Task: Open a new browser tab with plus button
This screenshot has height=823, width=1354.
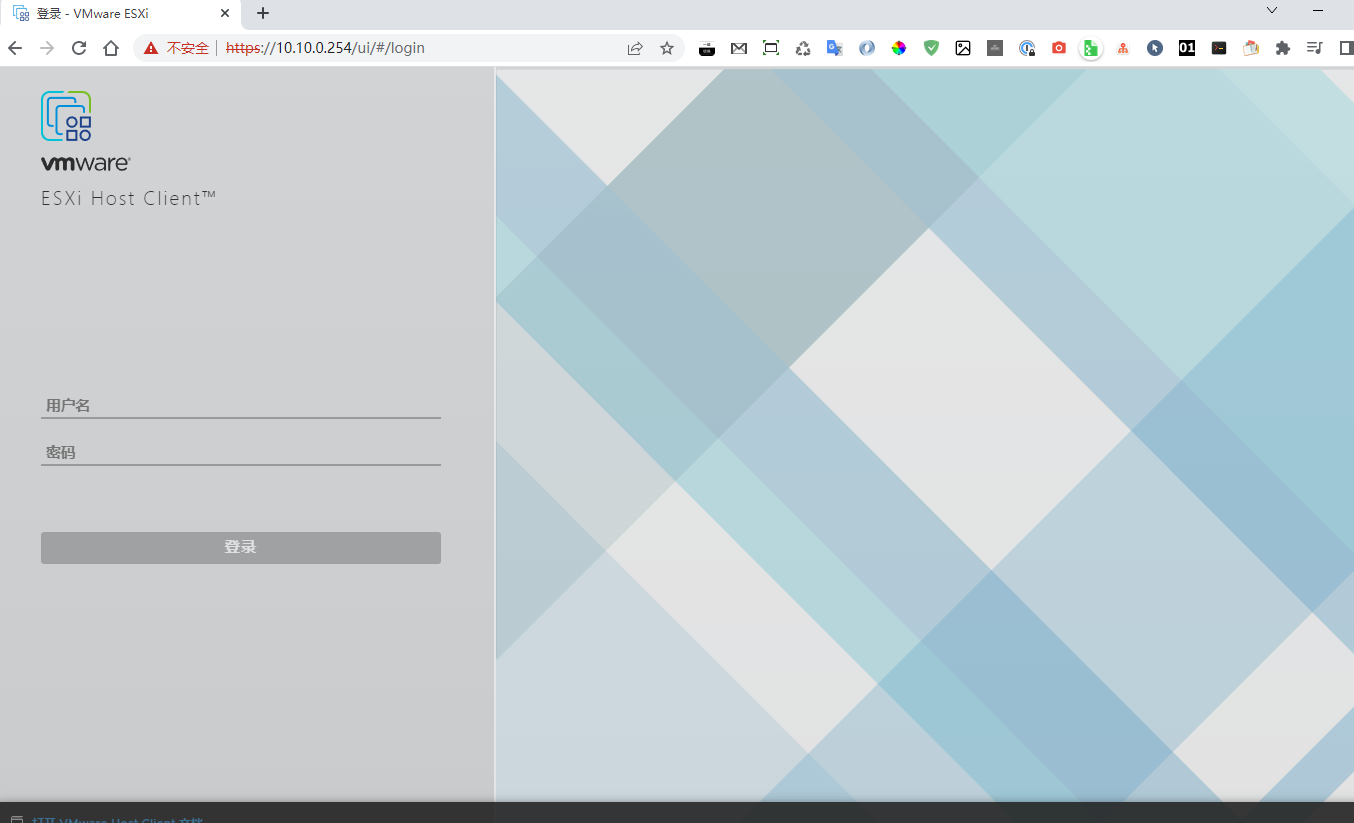Action: tap(263, 13)
